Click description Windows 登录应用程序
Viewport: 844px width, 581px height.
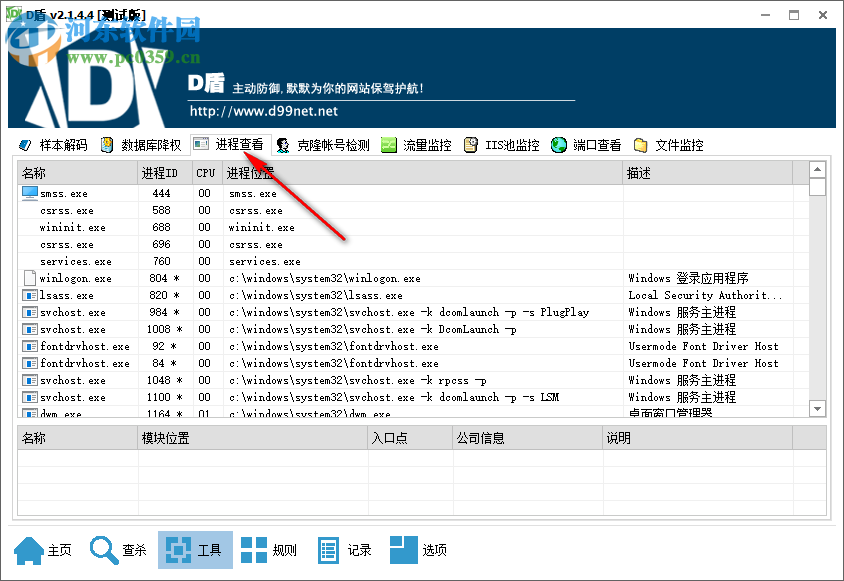pos(688,278)
